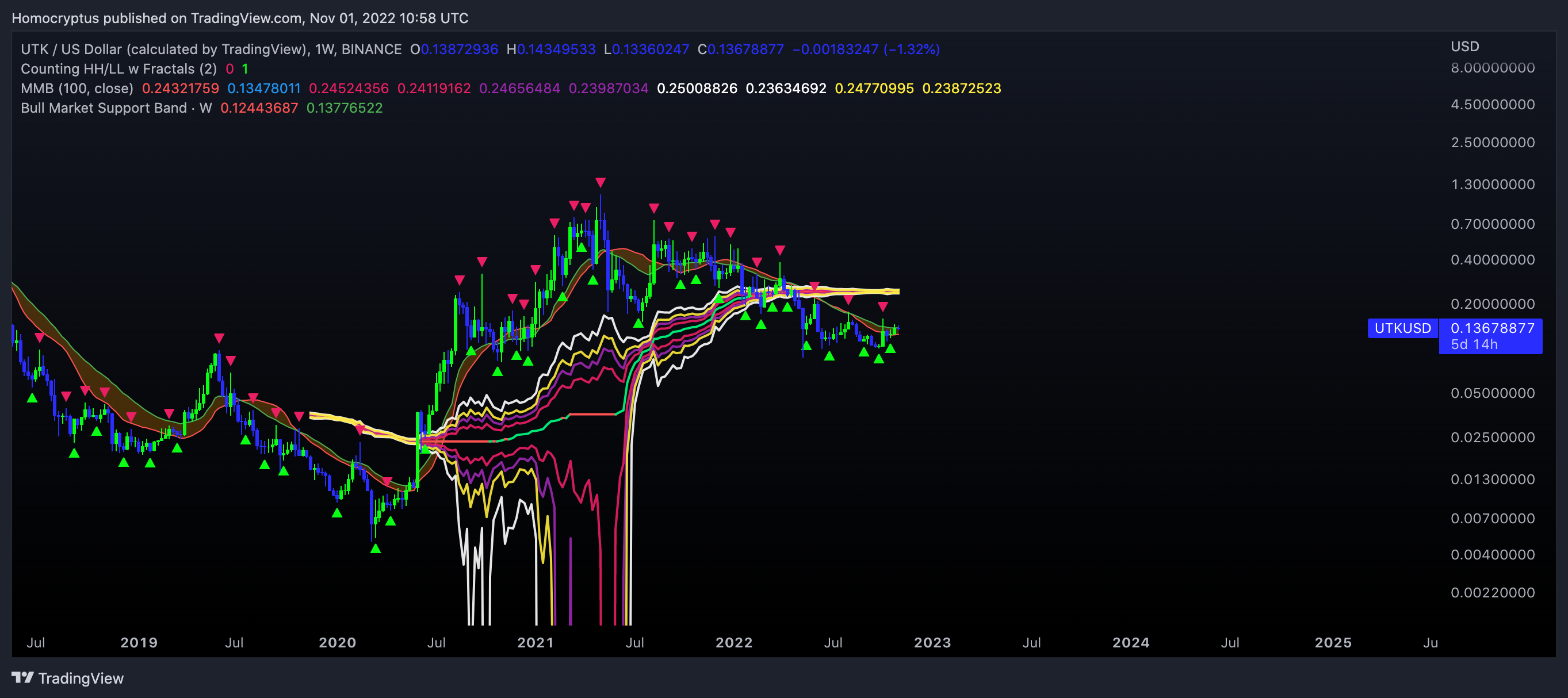Click the TradingView logo icon
This screenshot has width=1568, height=698.
(x=22, y=677)
